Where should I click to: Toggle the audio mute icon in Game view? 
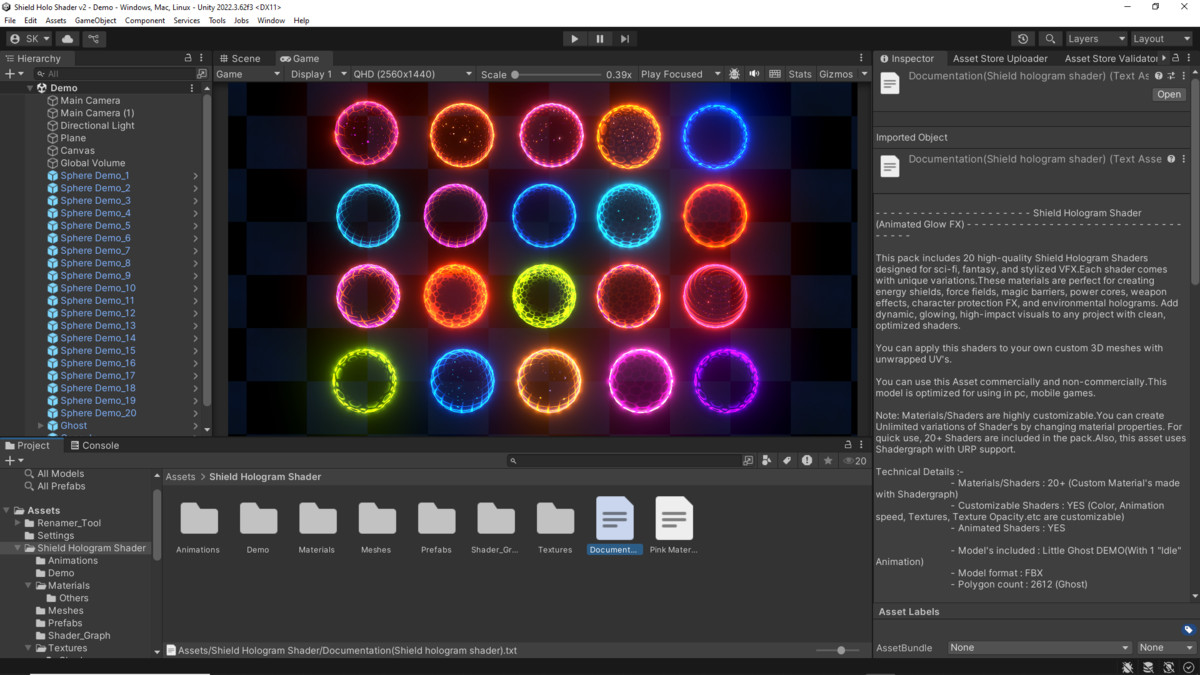755,73
